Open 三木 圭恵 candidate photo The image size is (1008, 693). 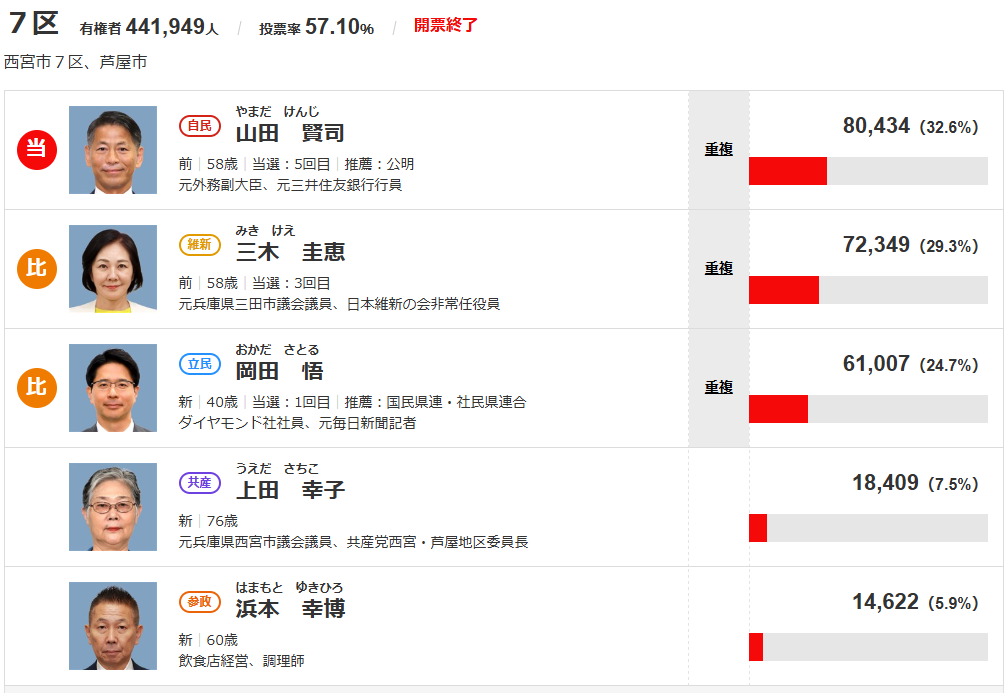point(113,269)
